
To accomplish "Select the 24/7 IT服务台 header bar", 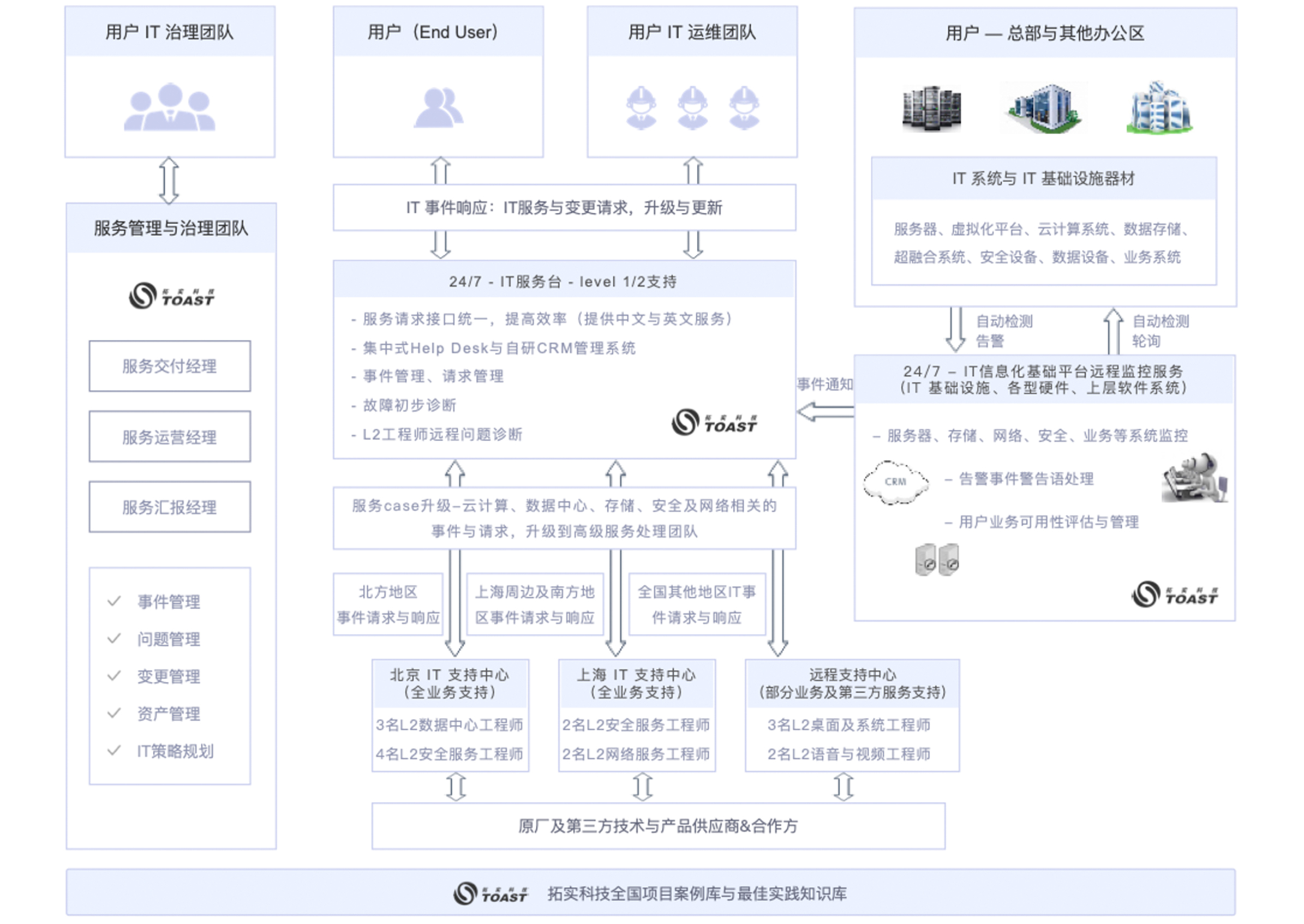I will click(x=564, y=280).
